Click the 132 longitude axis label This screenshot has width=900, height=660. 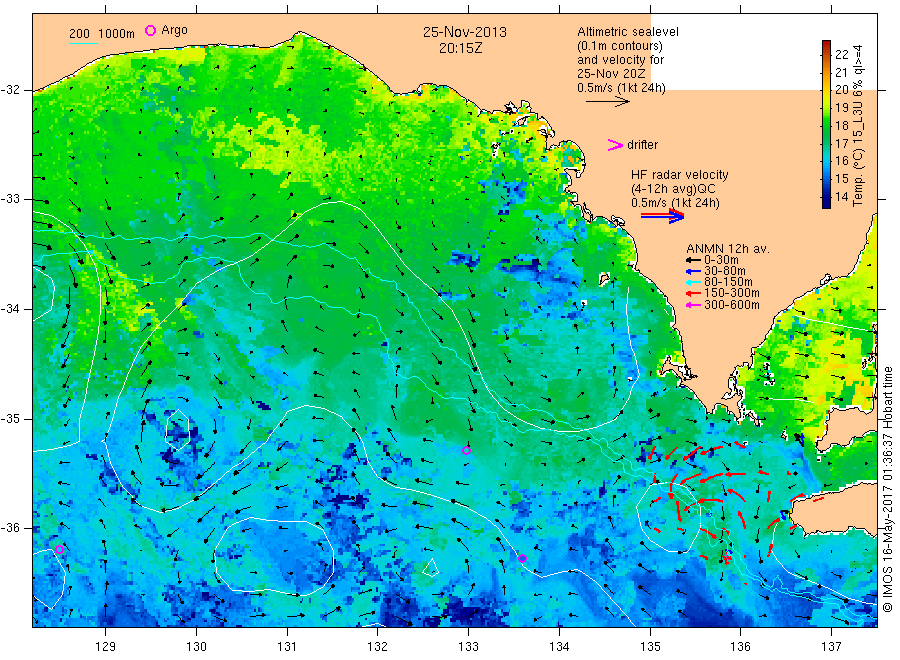[x=378, y=647]
